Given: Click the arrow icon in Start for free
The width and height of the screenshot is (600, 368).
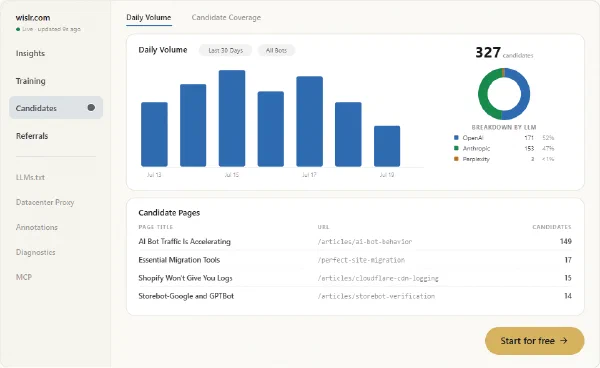Looking at the screenshot, I should pyautogui.click(x=564, y=340).
